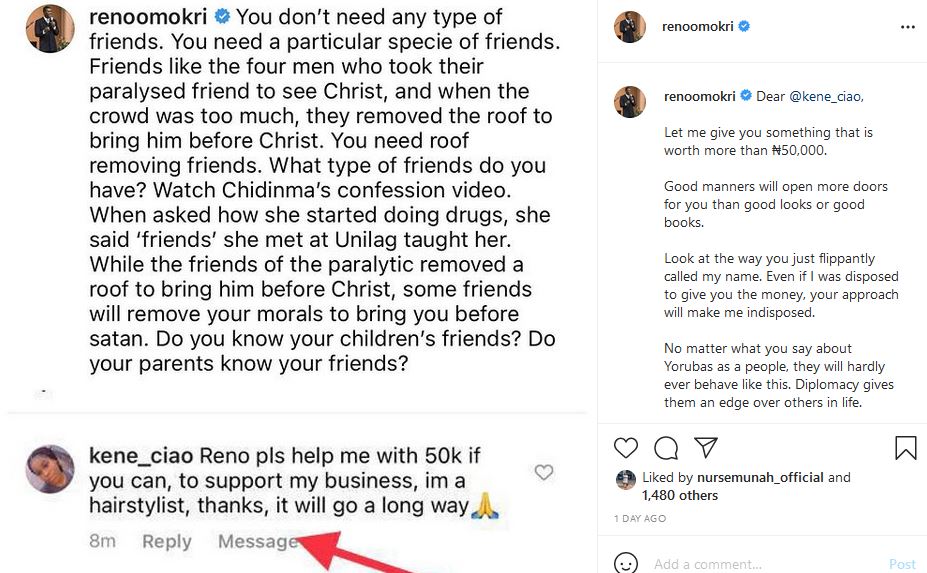Reply to kene_ciao's comment
The width and height of the screenshot is (927, 573).
pyautogui.click(x=166, y=541)
